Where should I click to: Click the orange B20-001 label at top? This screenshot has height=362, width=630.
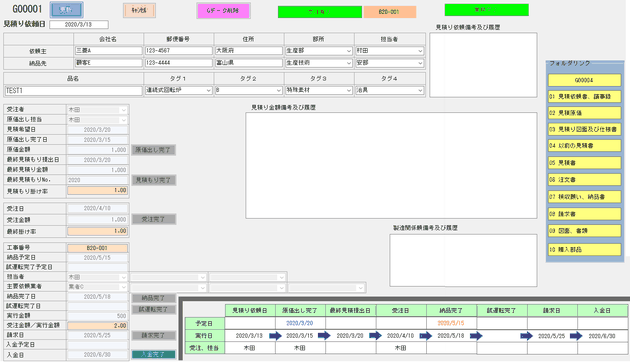(x=390, y=12)
